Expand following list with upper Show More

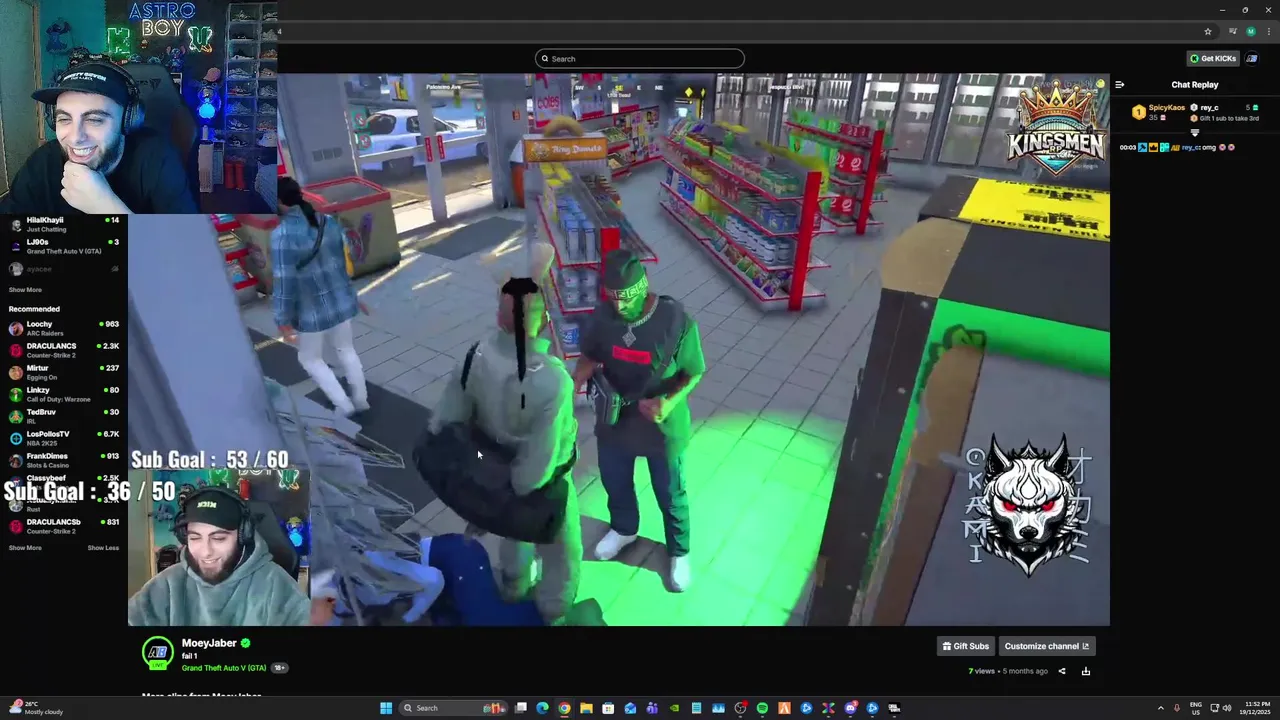(x=25, y=290)
